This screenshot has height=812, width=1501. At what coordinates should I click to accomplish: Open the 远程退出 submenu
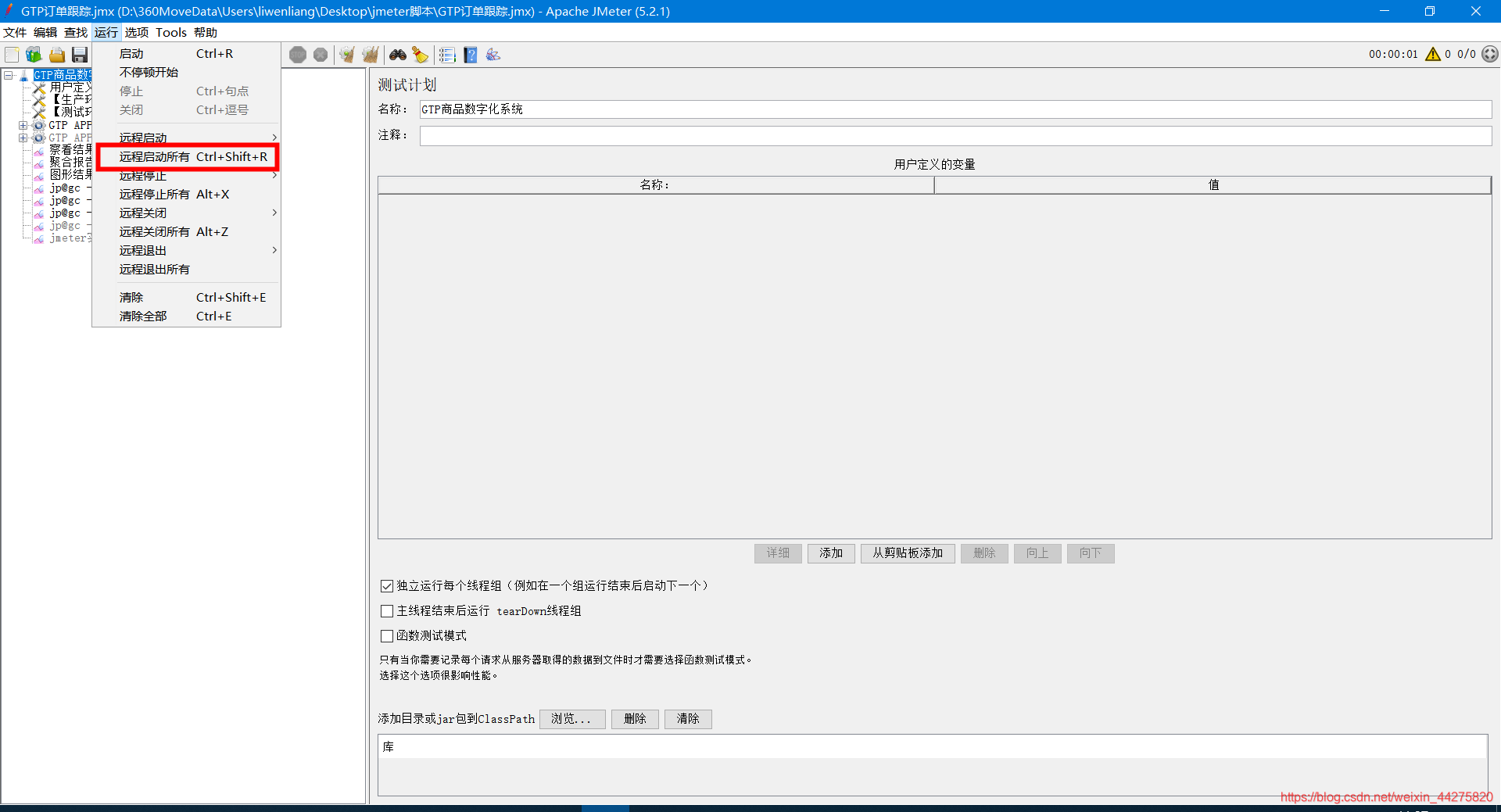point(186,250)
